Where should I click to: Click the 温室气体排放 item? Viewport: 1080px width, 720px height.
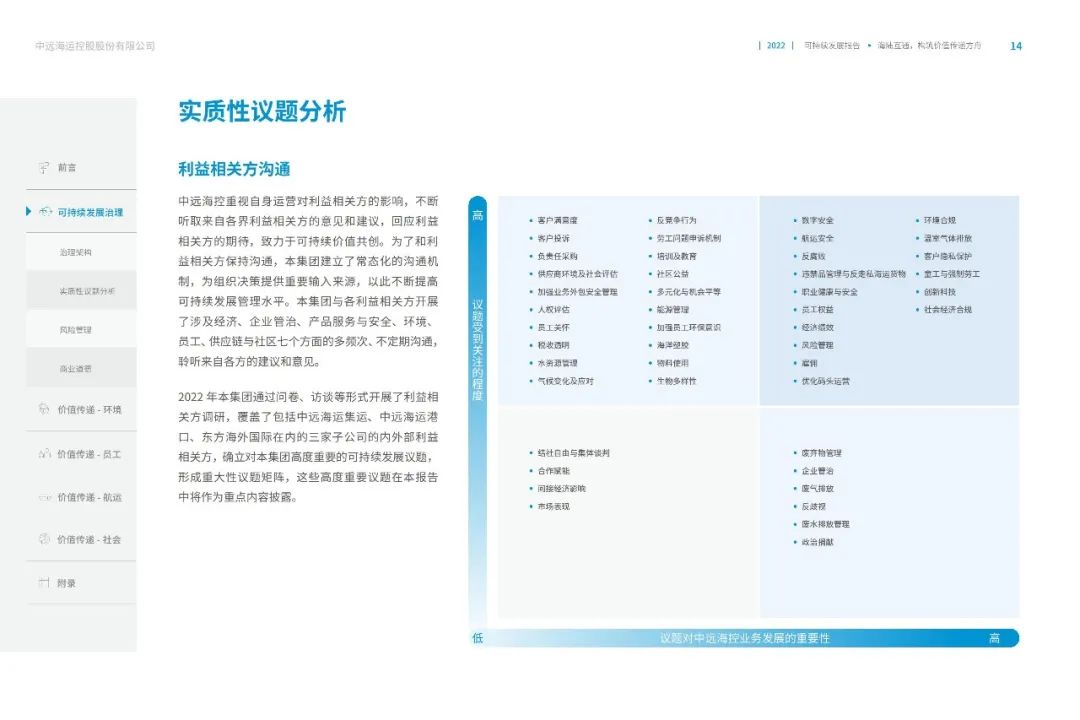[948, 238]
